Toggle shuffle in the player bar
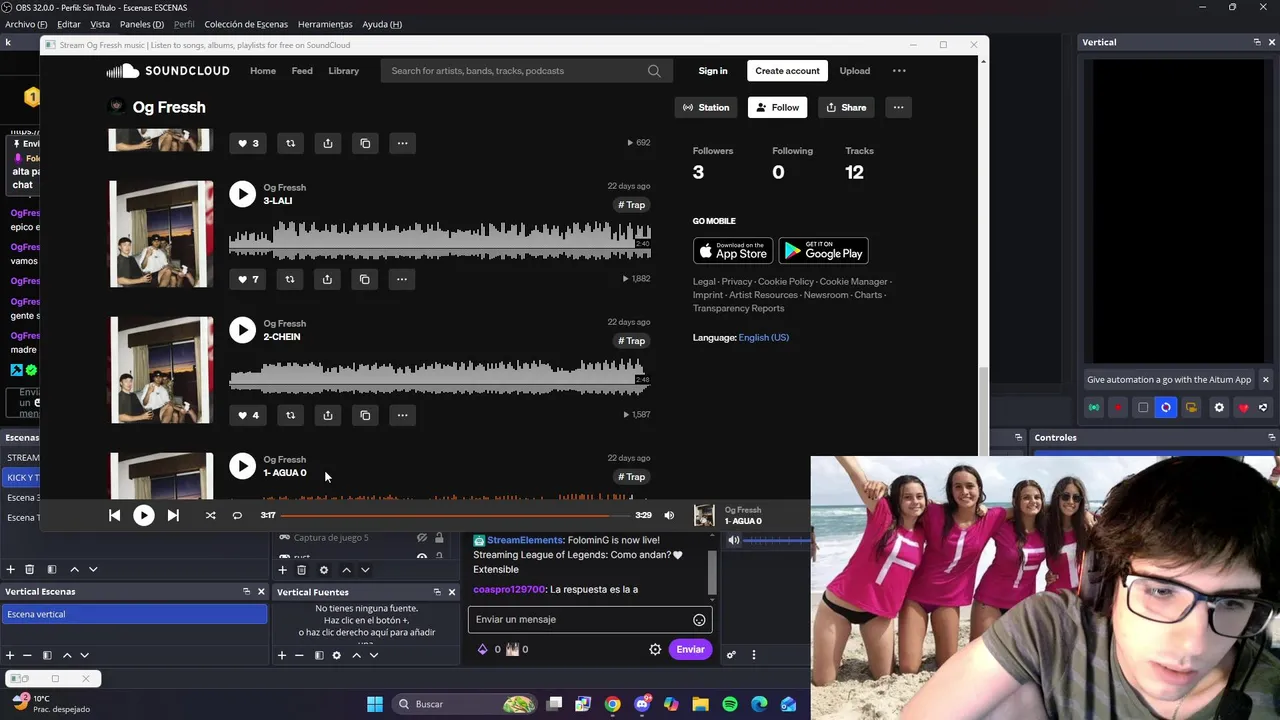This screenshot has height=720, width=1280. click(210, 515)
